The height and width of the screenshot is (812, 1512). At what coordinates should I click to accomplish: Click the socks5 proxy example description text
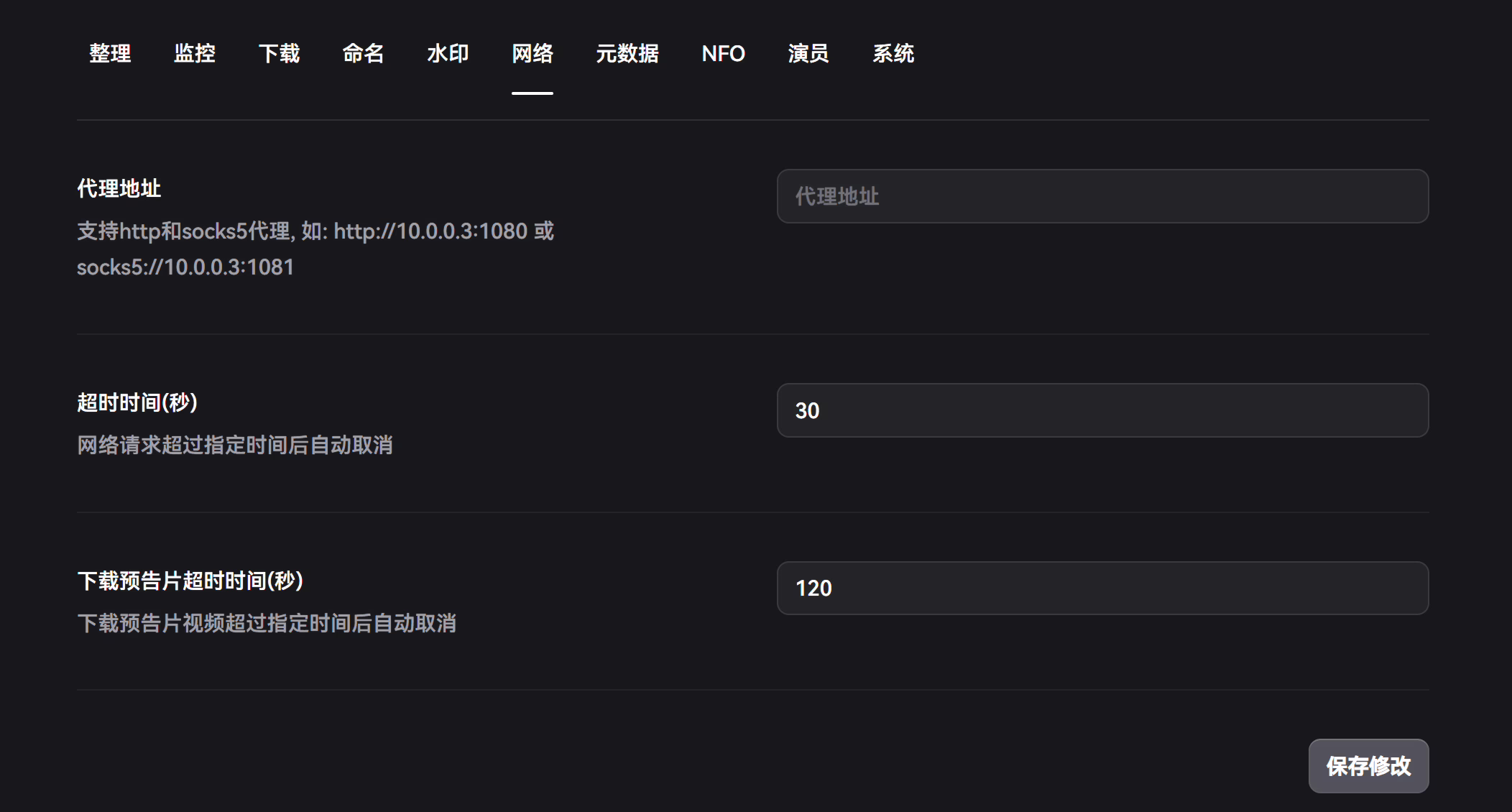pos(315,249)
